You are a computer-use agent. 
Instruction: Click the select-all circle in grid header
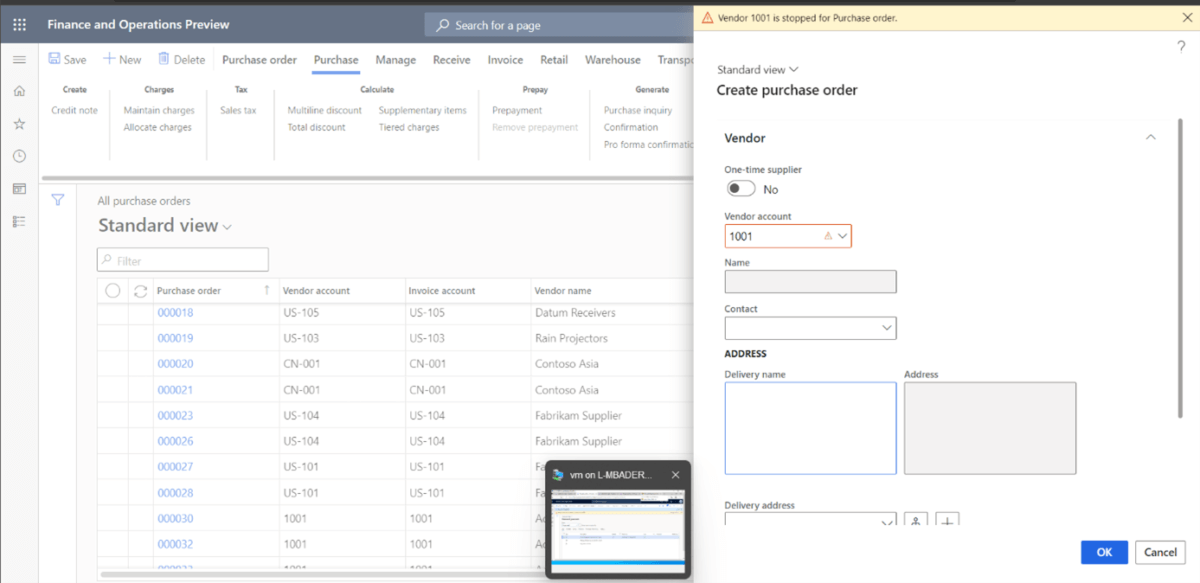click(x=113, y=291)
